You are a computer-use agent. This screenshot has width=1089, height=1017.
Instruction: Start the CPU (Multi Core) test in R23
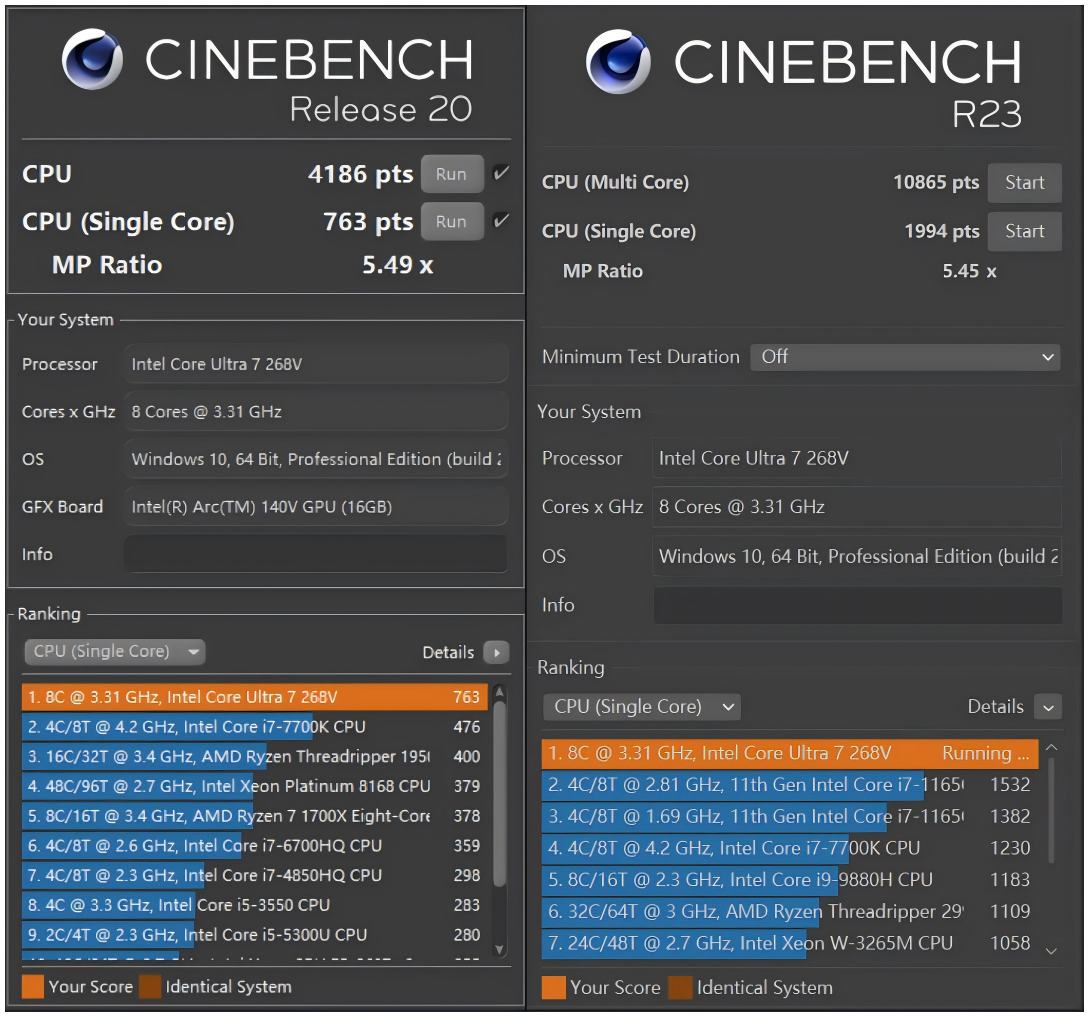pos(1024,183)
